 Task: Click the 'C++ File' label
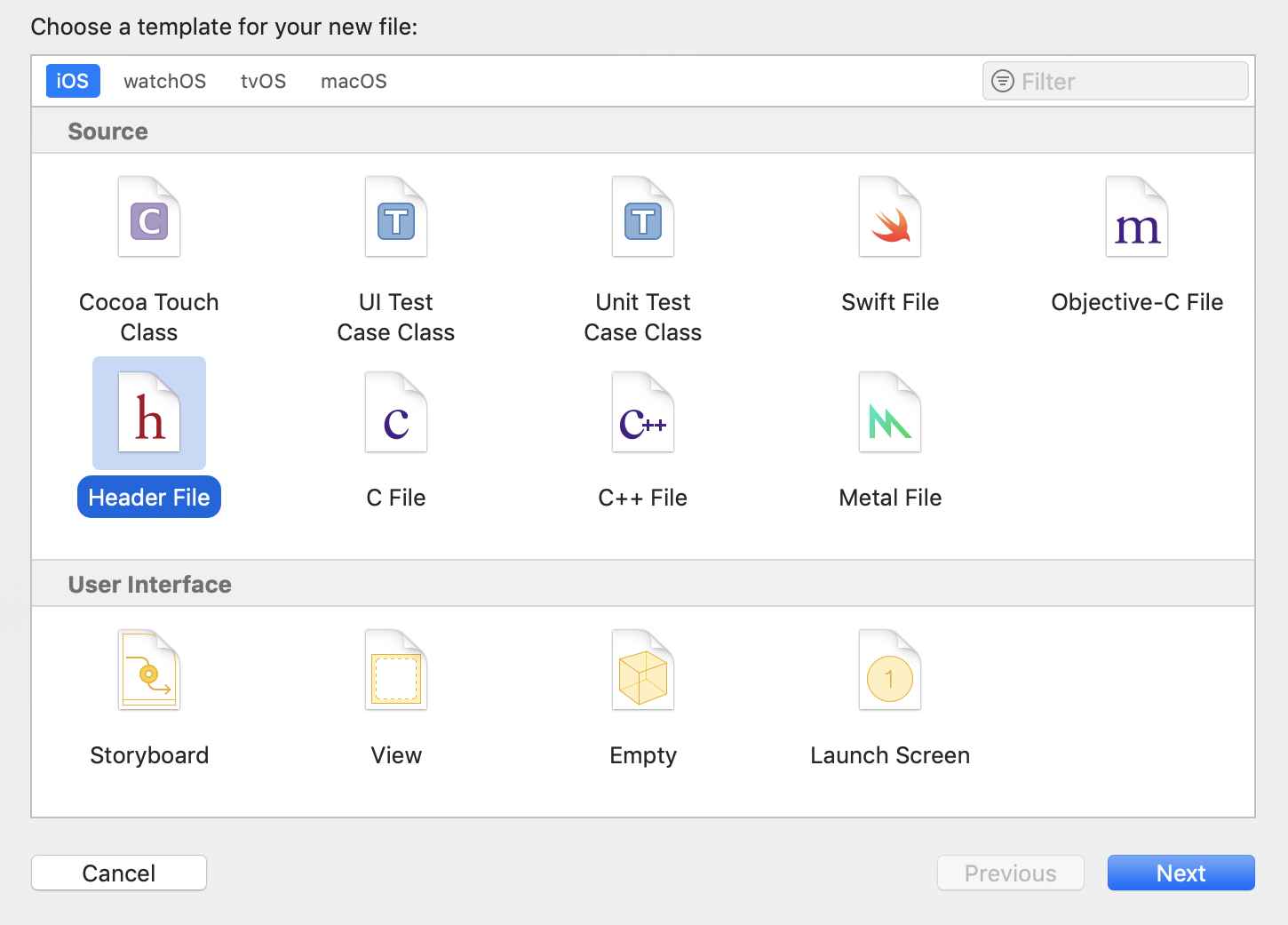pos(643,498)
